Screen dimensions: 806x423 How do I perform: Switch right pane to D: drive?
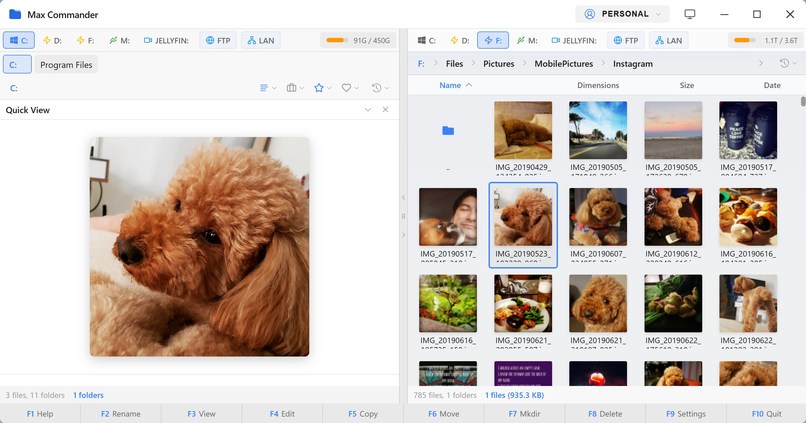pyautogui.click(x=460, y=40)
